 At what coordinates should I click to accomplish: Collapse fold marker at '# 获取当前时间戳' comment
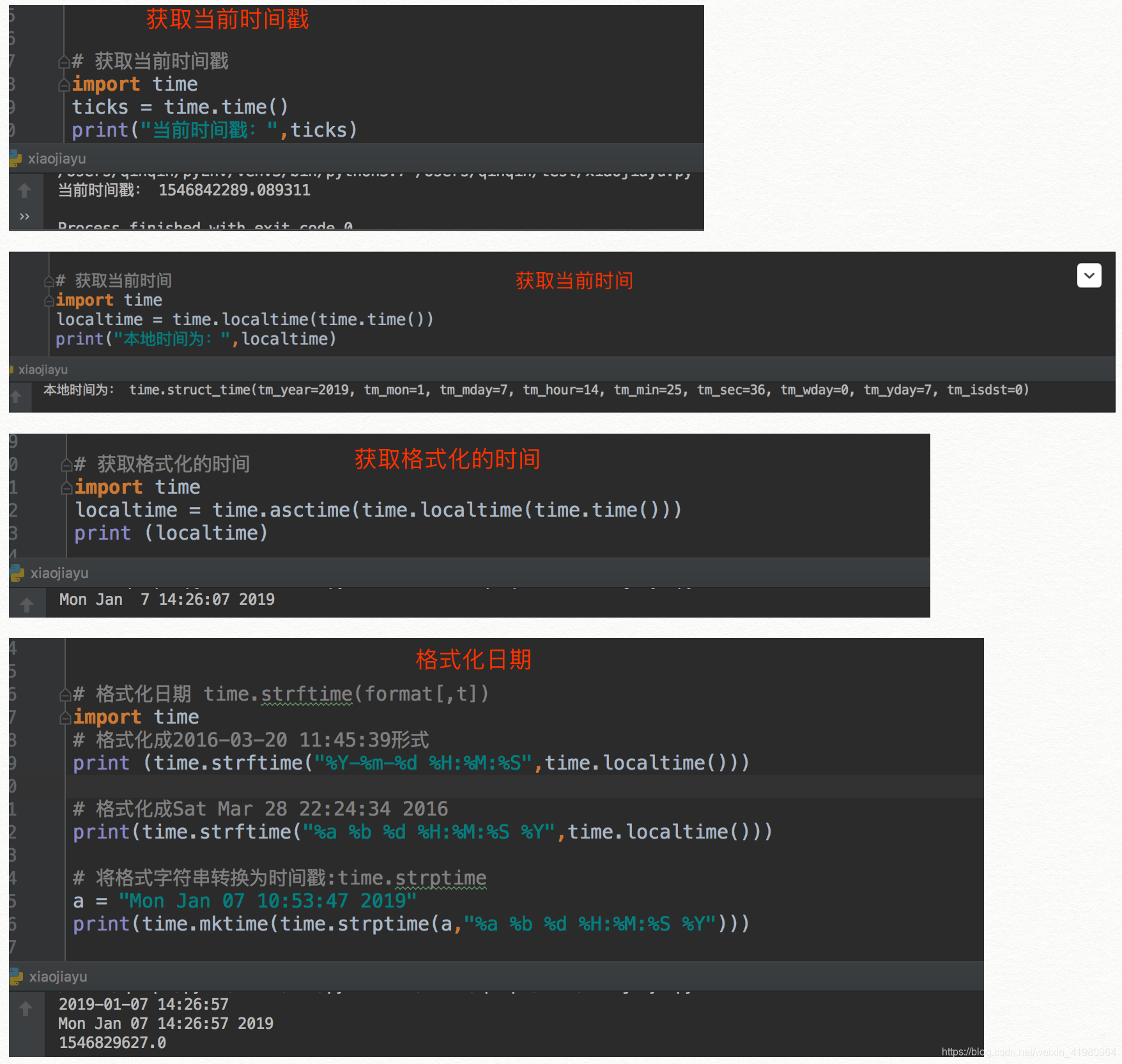pos(64,62)
